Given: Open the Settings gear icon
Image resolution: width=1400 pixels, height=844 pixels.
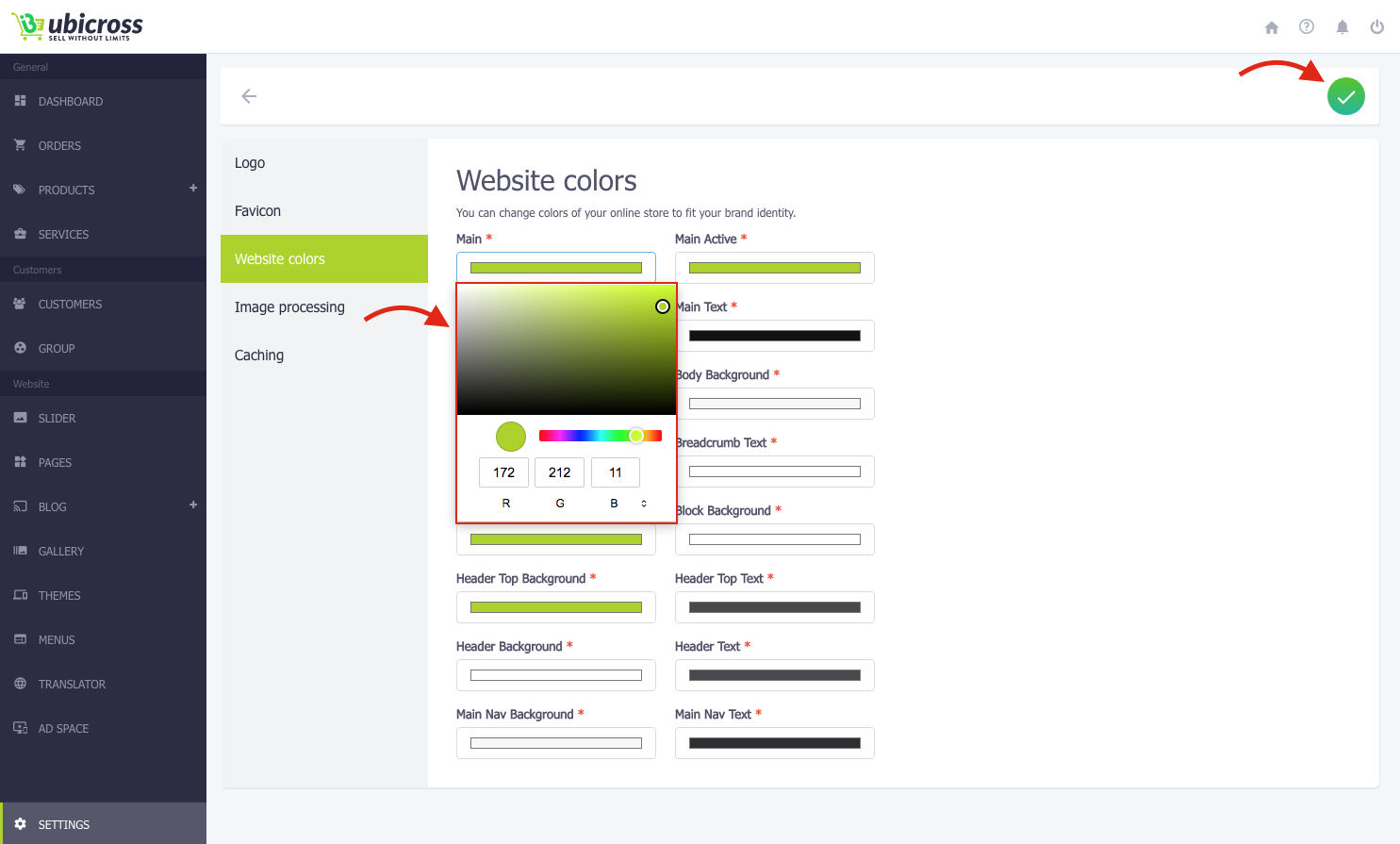Looking at the screenshot, I should click(x=20, y=823).
